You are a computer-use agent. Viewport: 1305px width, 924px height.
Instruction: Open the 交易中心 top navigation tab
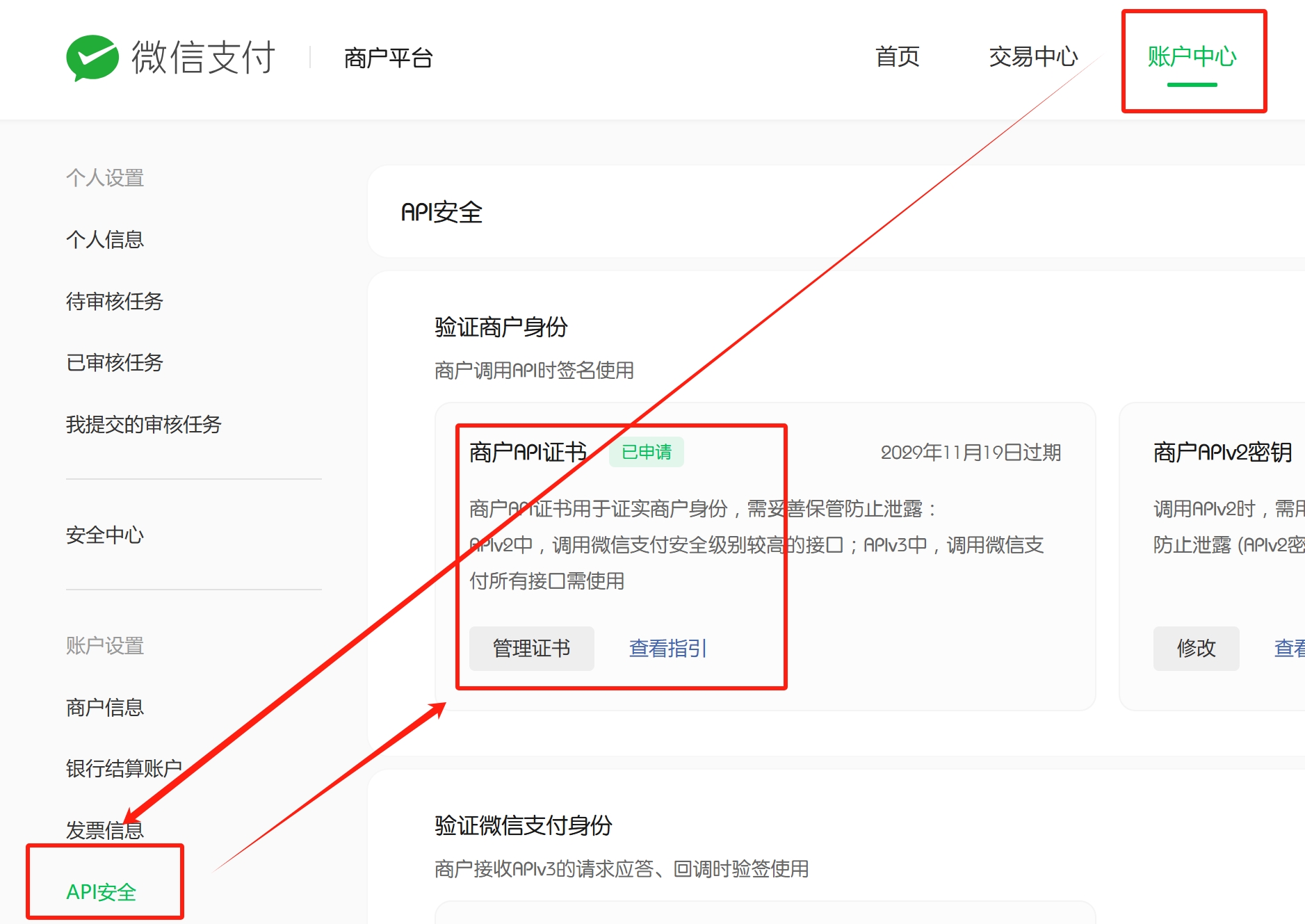(1033, 56)
